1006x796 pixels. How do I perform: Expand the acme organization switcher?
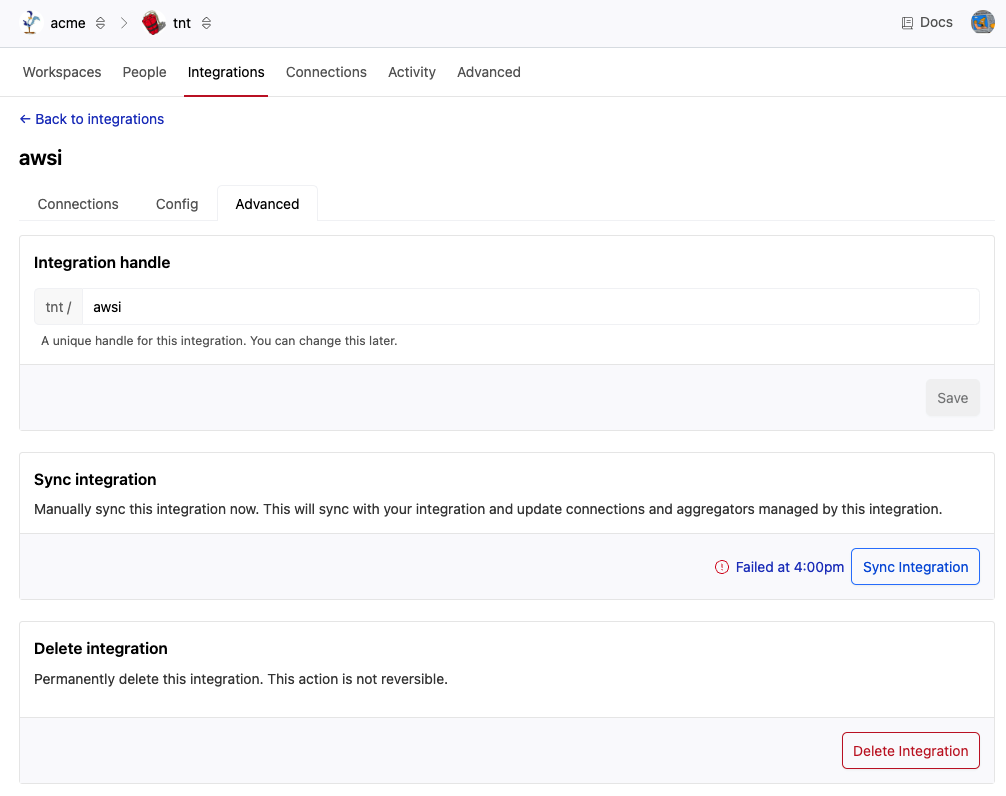click(x=100, y=23)
